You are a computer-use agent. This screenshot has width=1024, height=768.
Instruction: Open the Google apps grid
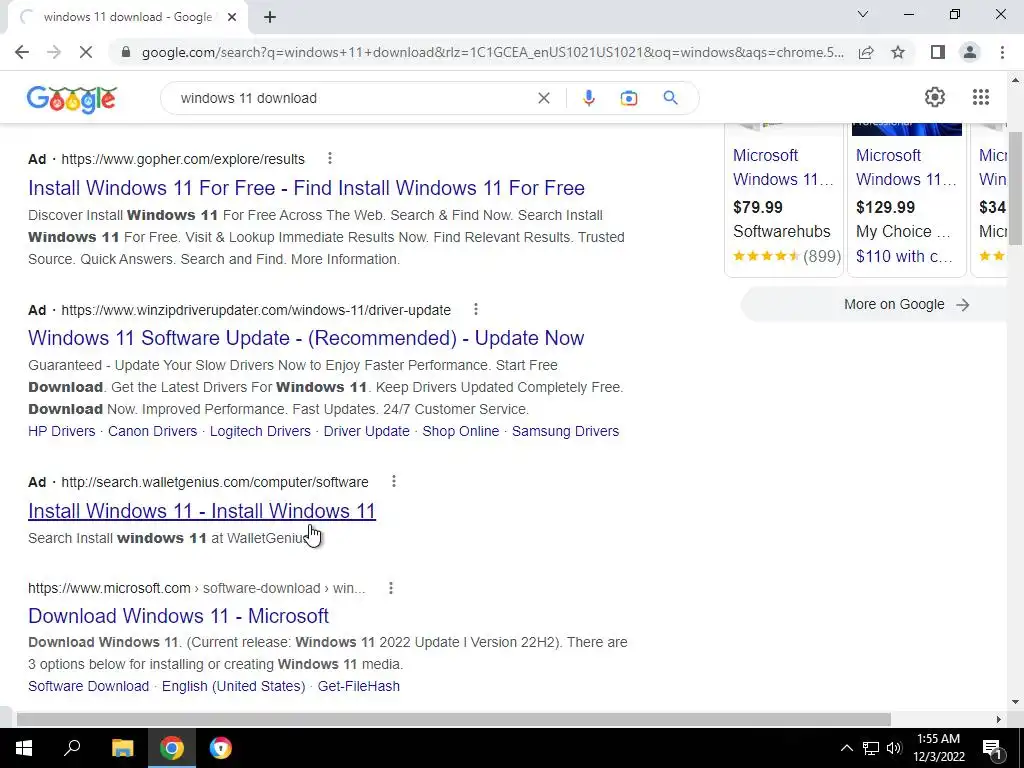(980, 97)
